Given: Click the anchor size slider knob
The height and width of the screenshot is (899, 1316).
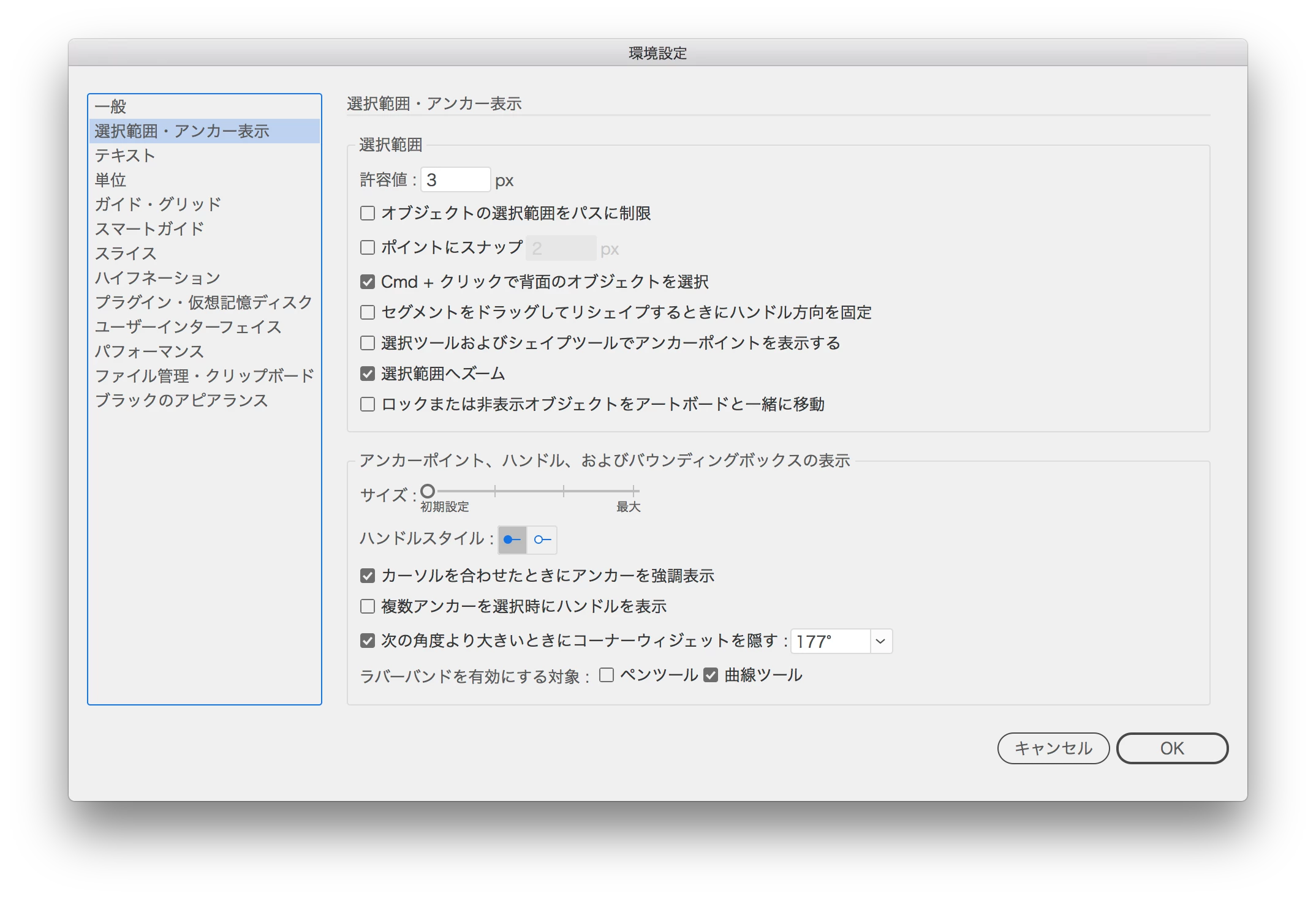Looking at the screenshot, I should pyautogui.click(x=428, y=491).
